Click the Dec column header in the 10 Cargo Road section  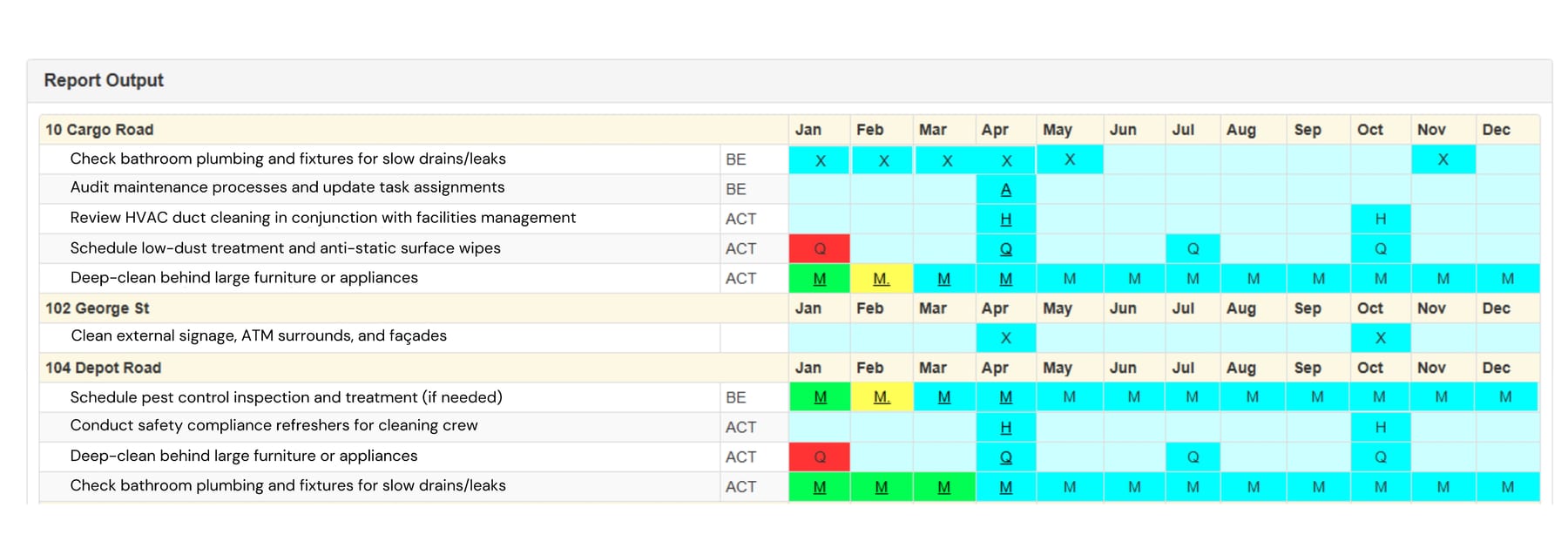1497,130
